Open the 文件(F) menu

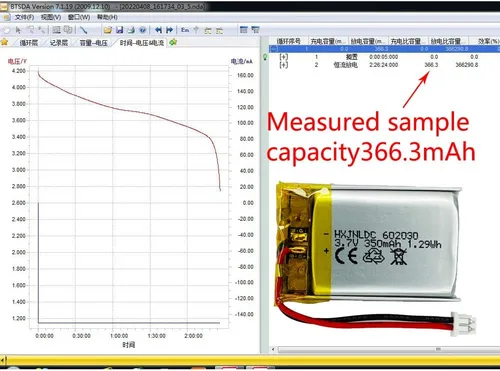[25, 17]
